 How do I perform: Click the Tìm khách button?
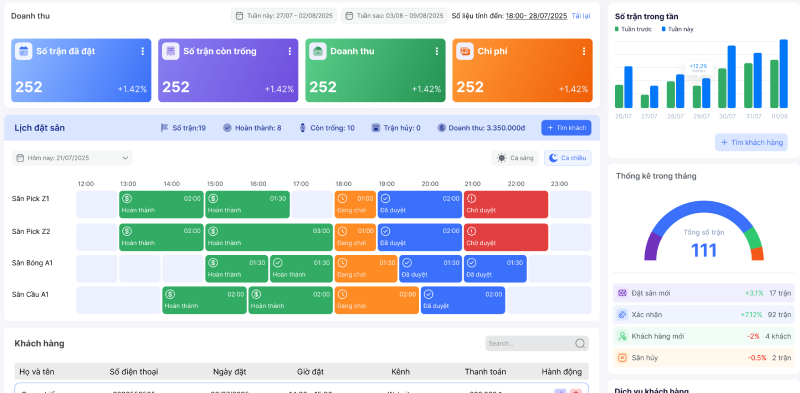tap(566, 128)
